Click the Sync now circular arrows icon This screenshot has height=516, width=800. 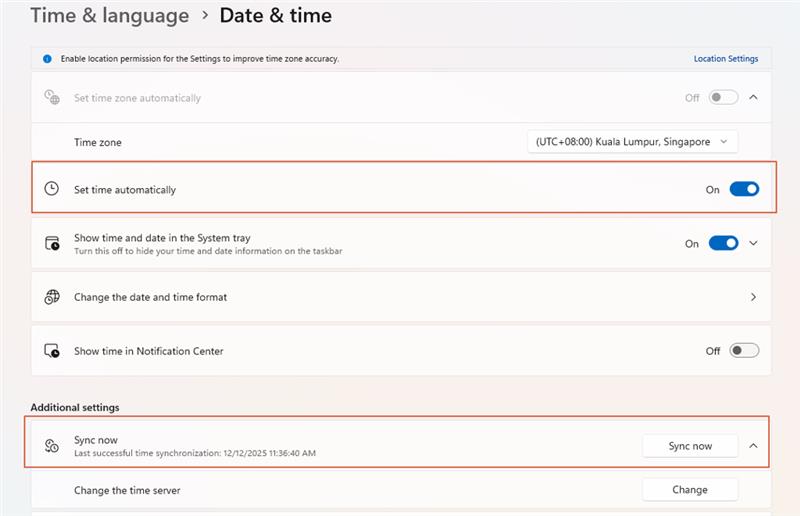coord(52,446)
